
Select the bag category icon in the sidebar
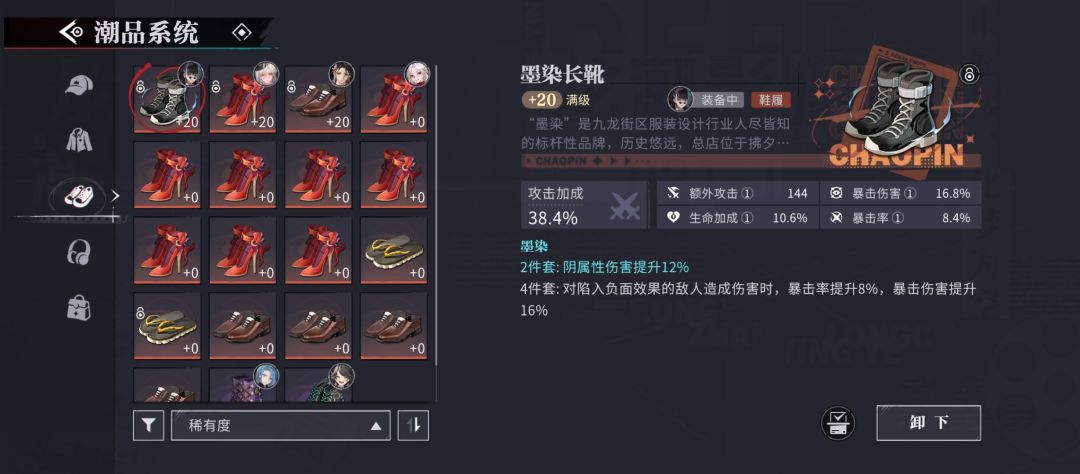79,307
